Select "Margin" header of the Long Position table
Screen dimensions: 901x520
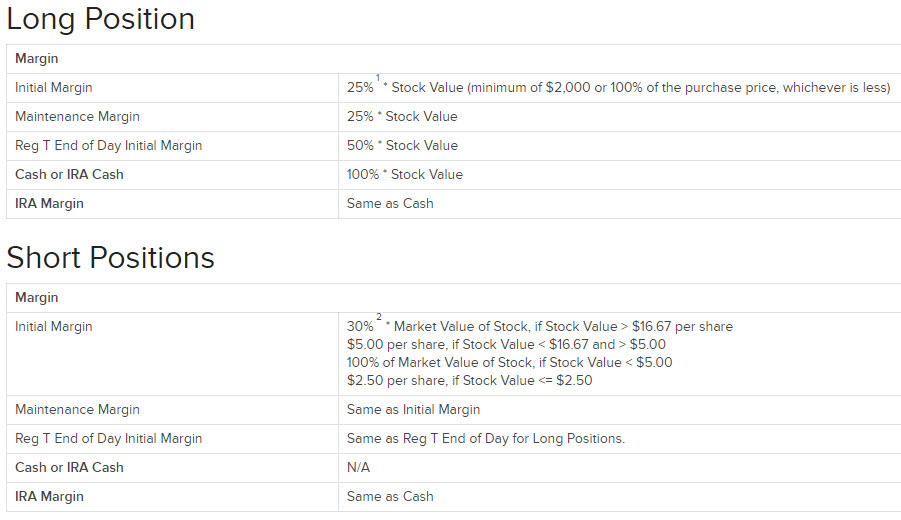point(37,59)
